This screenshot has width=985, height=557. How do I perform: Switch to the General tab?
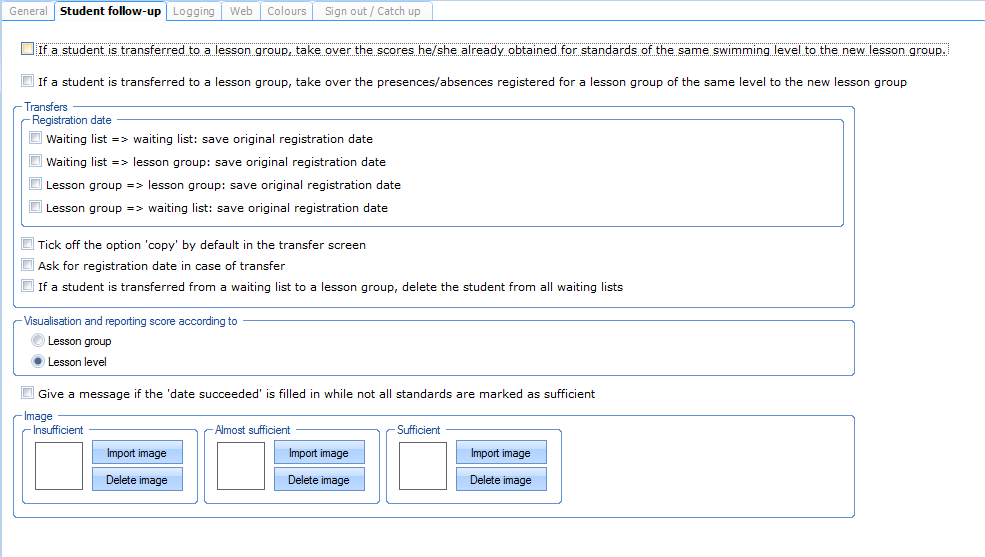click(28, 11)
